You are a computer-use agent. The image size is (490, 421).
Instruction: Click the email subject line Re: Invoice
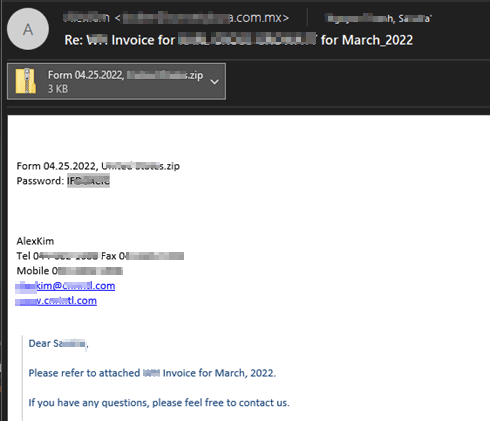pos(239,40)
